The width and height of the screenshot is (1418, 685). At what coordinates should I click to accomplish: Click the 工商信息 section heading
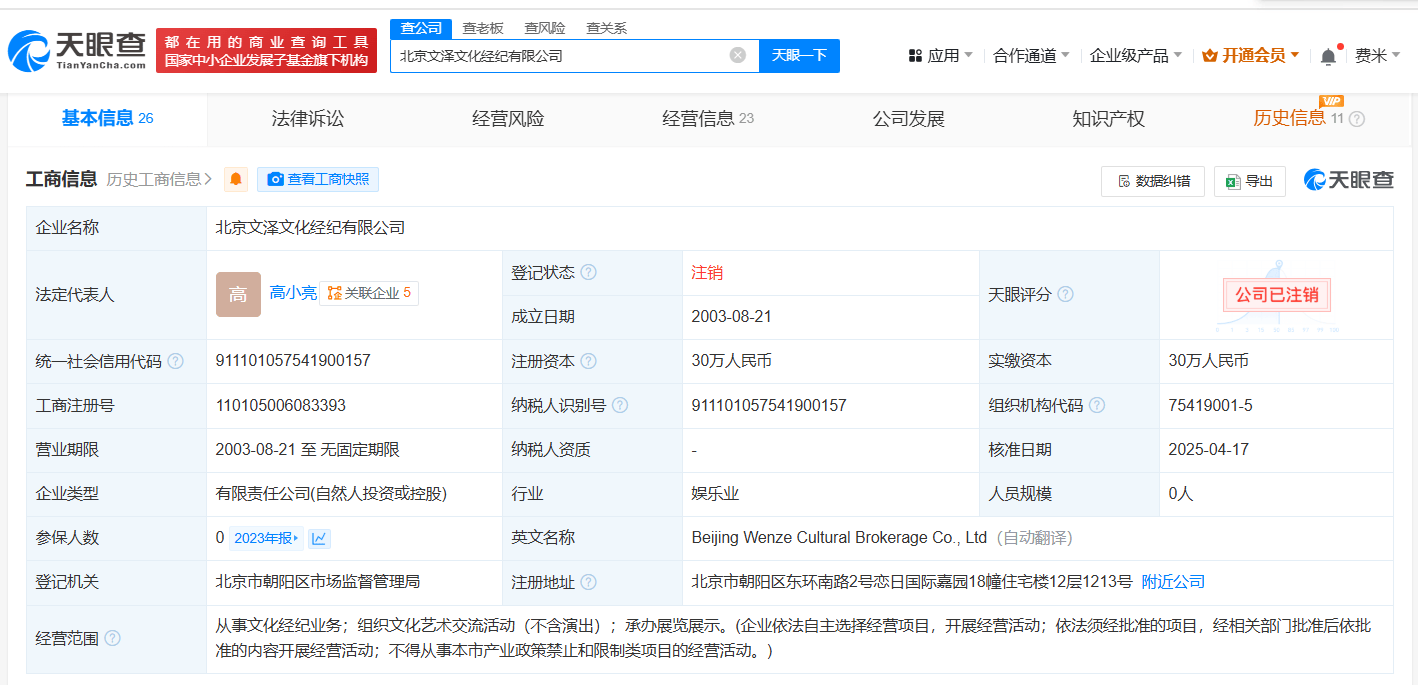coord(61,179)
